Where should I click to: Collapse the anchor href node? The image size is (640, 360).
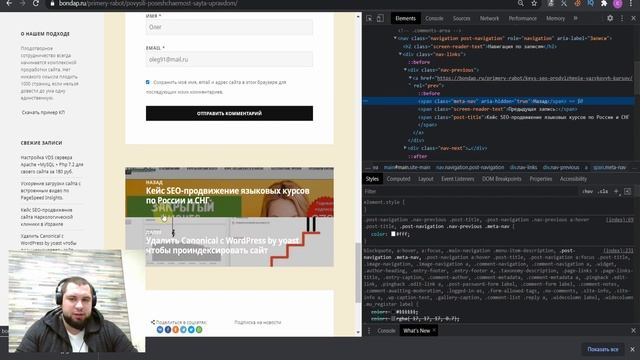410,78
